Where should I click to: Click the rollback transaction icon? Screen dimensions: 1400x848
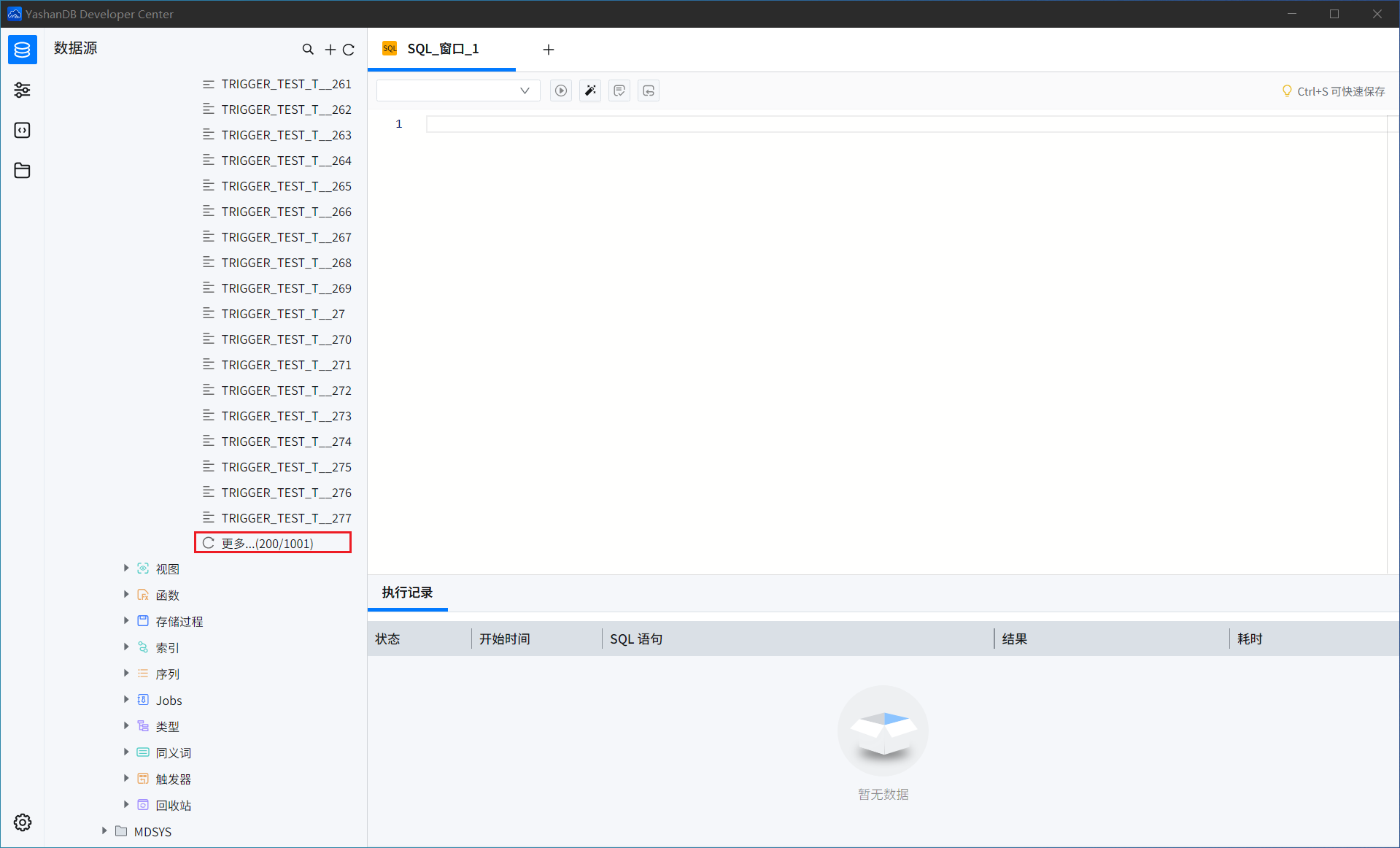[648, 90]
